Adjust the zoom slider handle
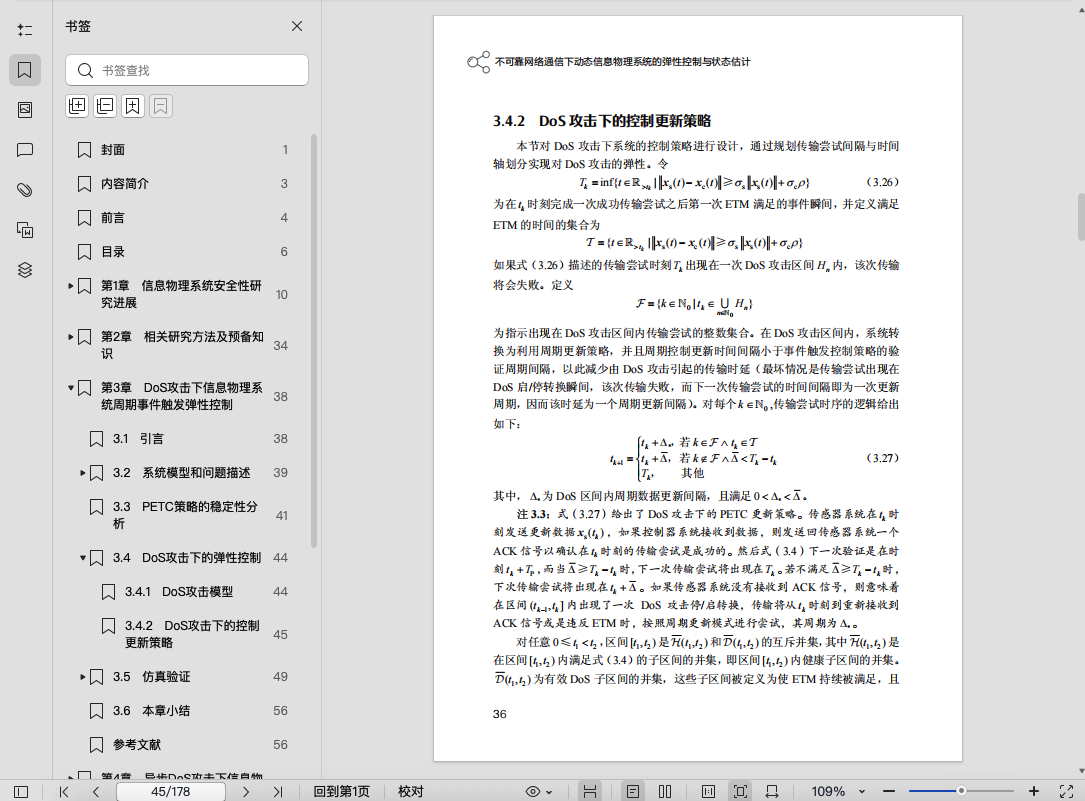Viewport: 1085px width, 801px height. 961,791
